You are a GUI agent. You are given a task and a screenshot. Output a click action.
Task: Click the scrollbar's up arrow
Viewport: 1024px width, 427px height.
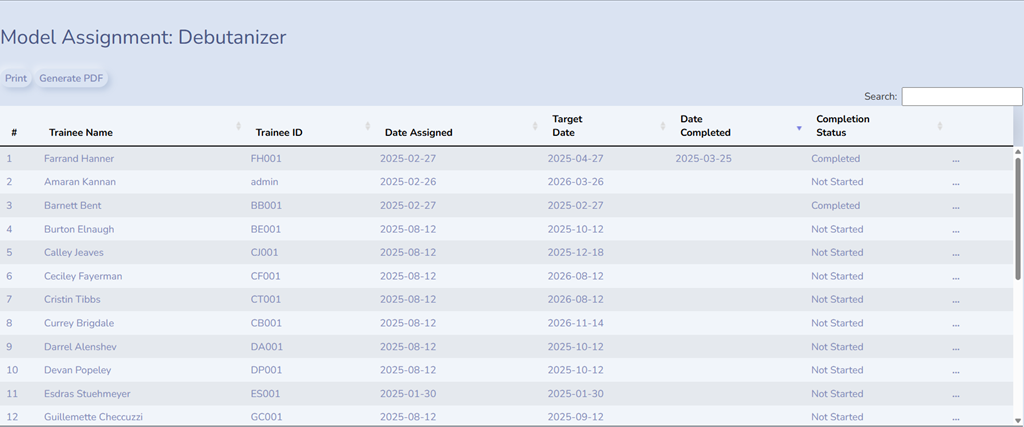coord(1018,151)
